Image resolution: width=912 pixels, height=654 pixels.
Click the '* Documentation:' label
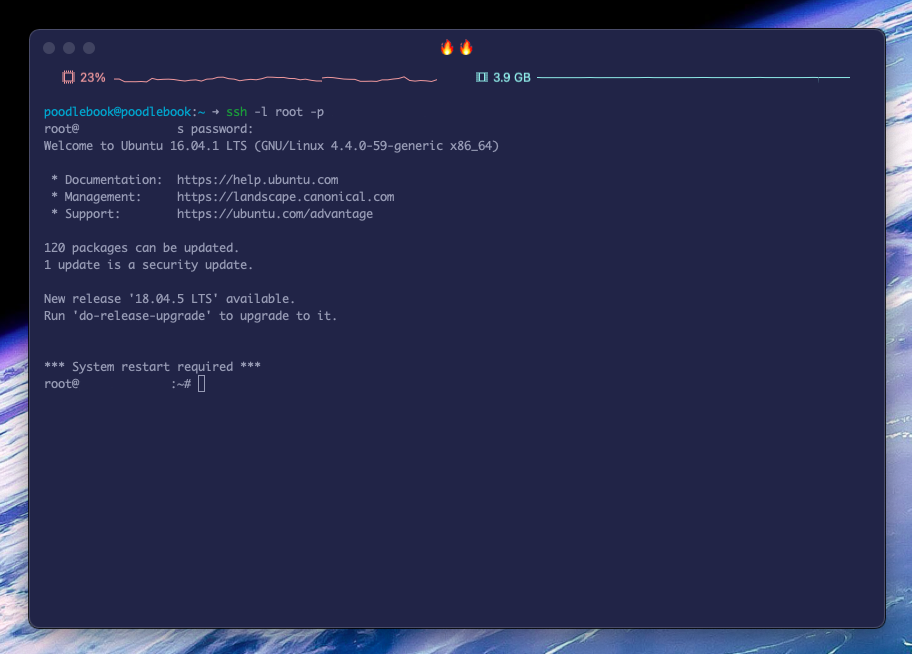click(x=107, y=180)
